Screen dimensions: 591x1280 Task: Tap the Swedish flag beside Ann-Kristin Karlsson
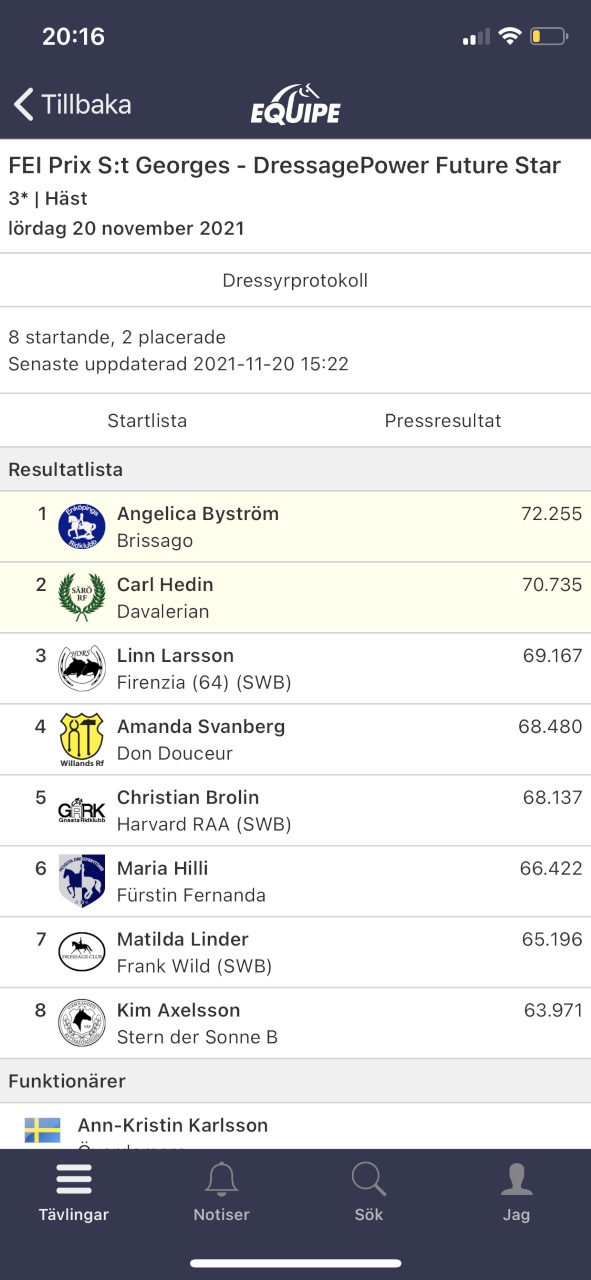point(42,1130)
